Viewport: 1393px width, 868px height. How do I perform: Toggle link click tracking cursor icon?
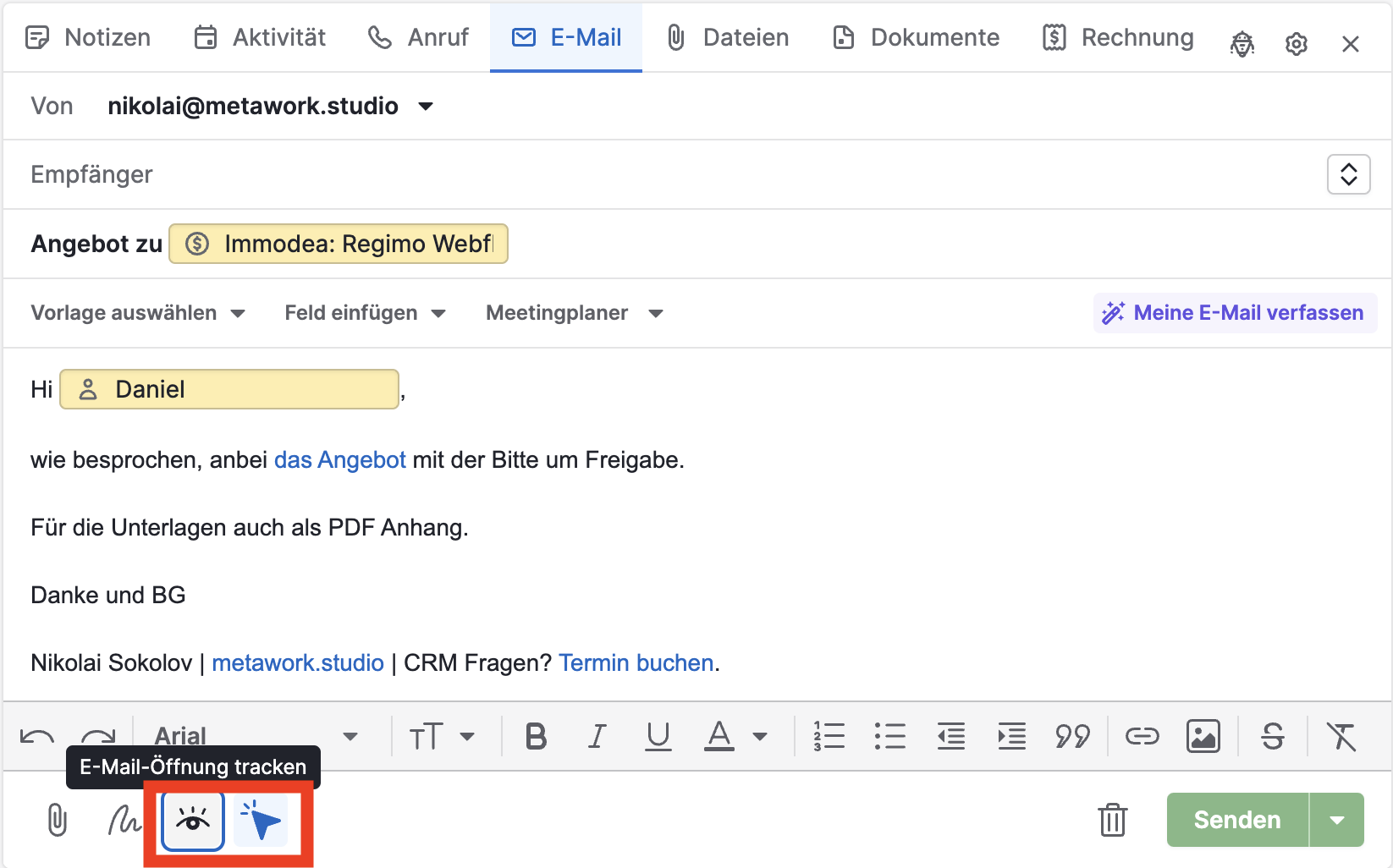[x=261, y=820]
